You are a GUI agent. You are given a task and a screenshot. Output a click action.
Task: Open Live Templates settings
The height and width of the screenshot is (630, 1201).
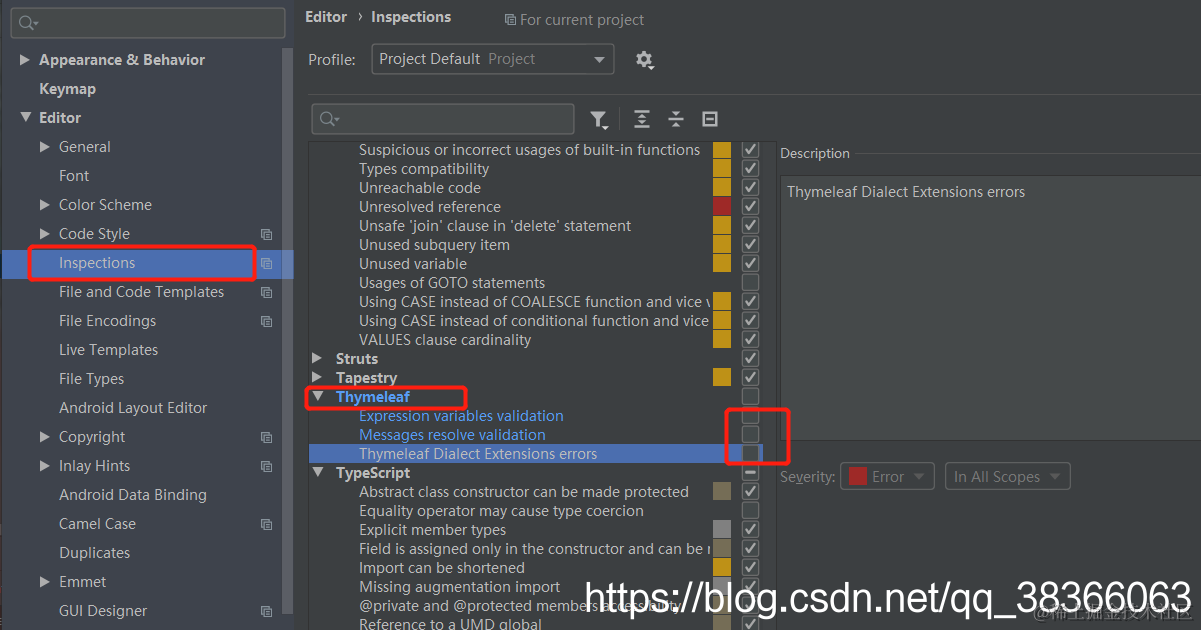coord(108,350)
